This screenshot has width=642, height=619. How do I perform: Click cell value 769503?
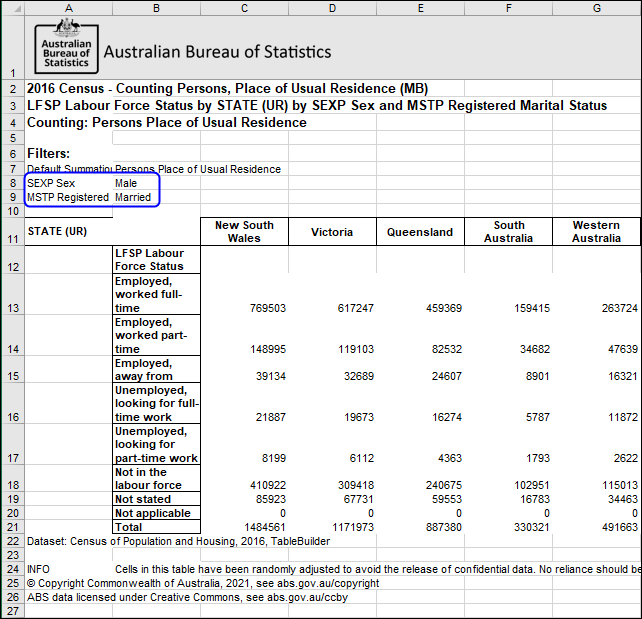coord(268,308)
